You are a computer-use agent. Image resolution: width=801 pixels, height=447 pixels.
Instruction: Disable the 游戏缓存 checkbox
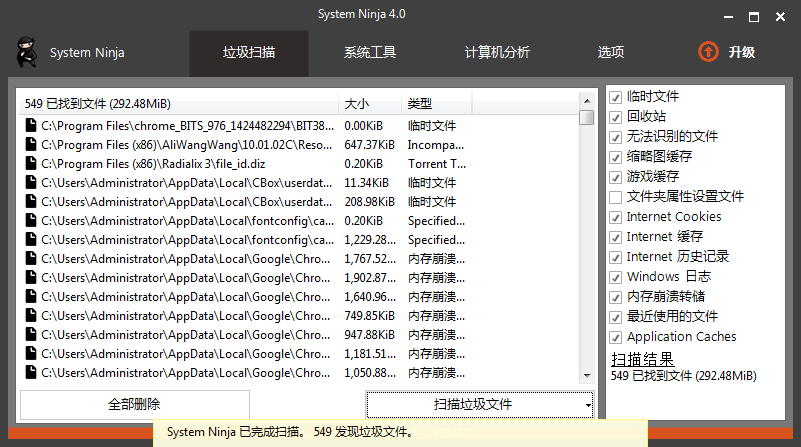(616, 177)
